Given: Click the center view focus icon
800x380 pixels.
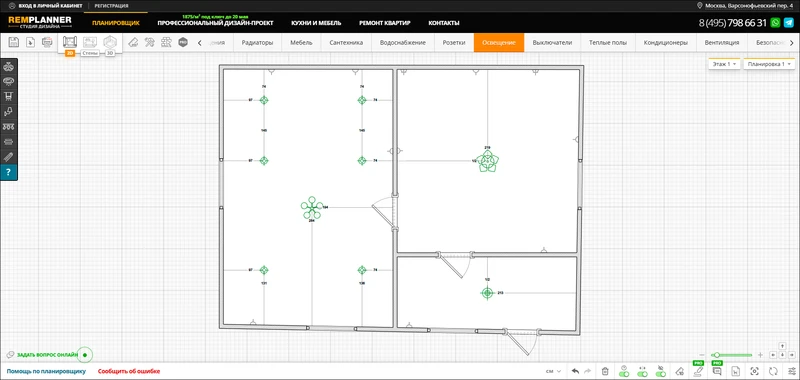Looking at the screenshot, I should [754, 371].
